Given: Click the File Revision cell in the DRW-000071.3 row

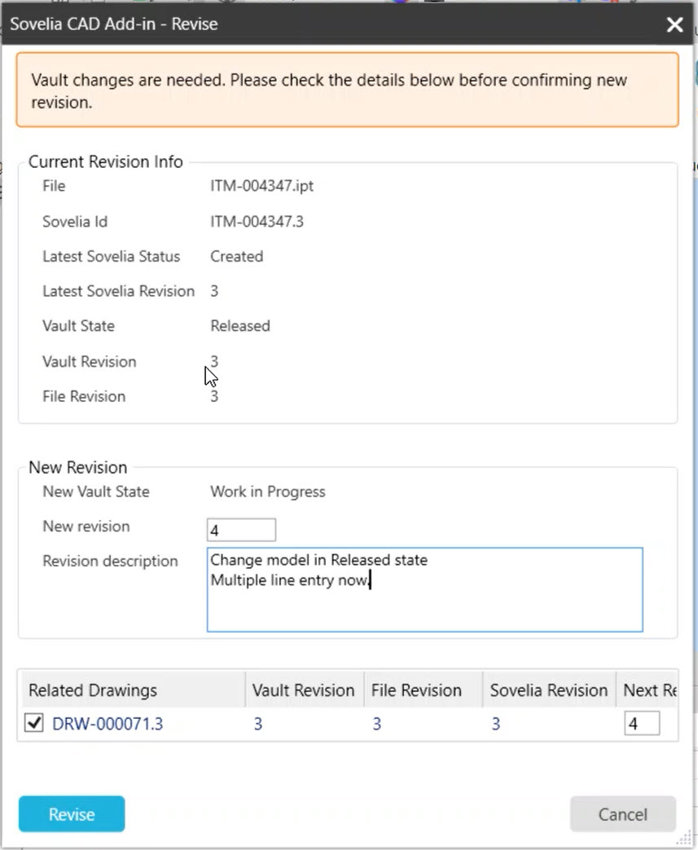Looking at the screenshot, I should coord(377,724).
